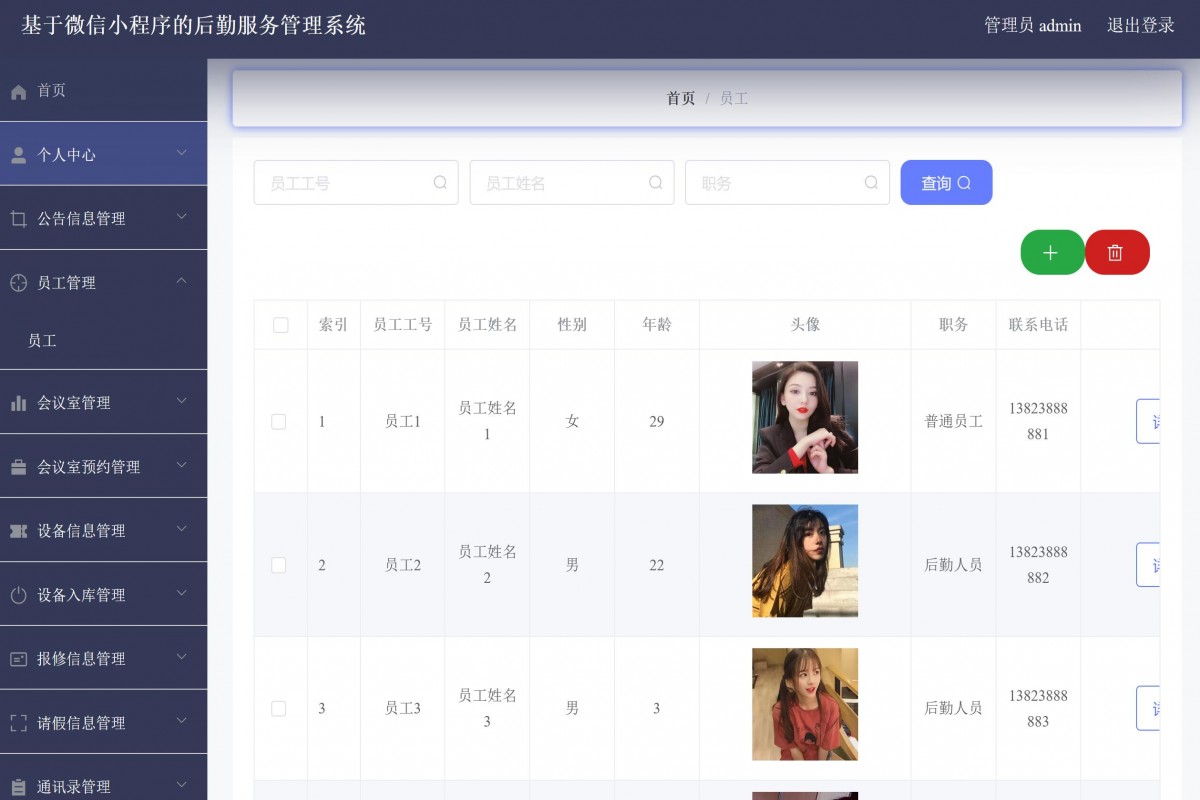
Task: Select the bar-chart icon beside 会议室管理
Action: (17, 402)
